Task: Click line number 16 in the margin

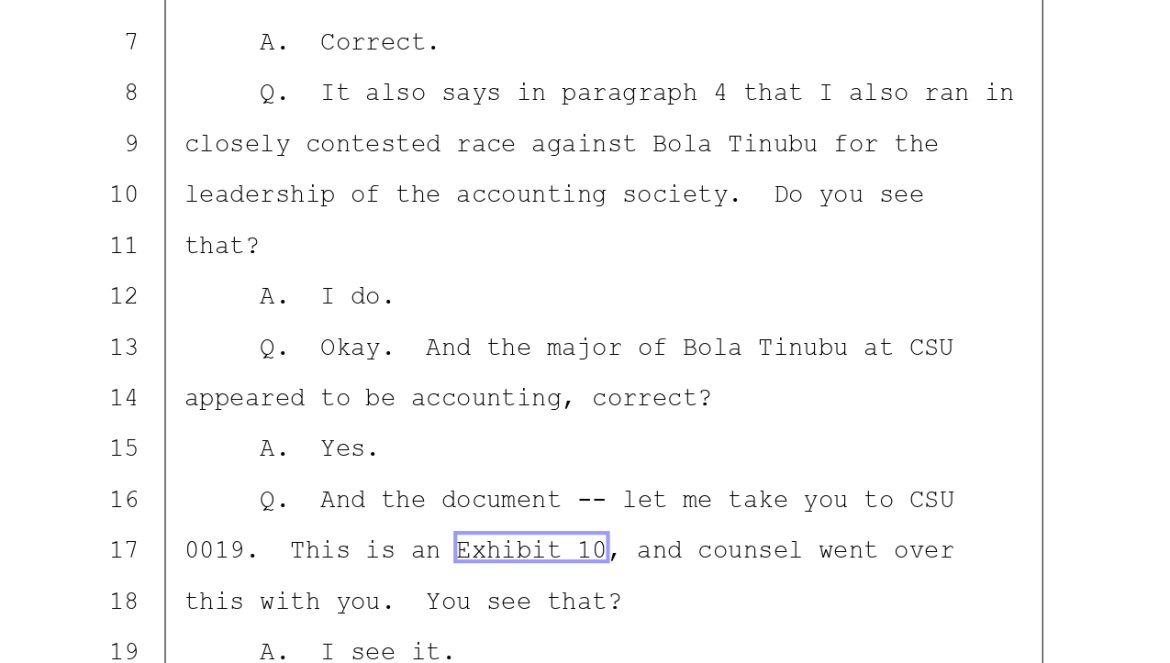Action: 124,500
